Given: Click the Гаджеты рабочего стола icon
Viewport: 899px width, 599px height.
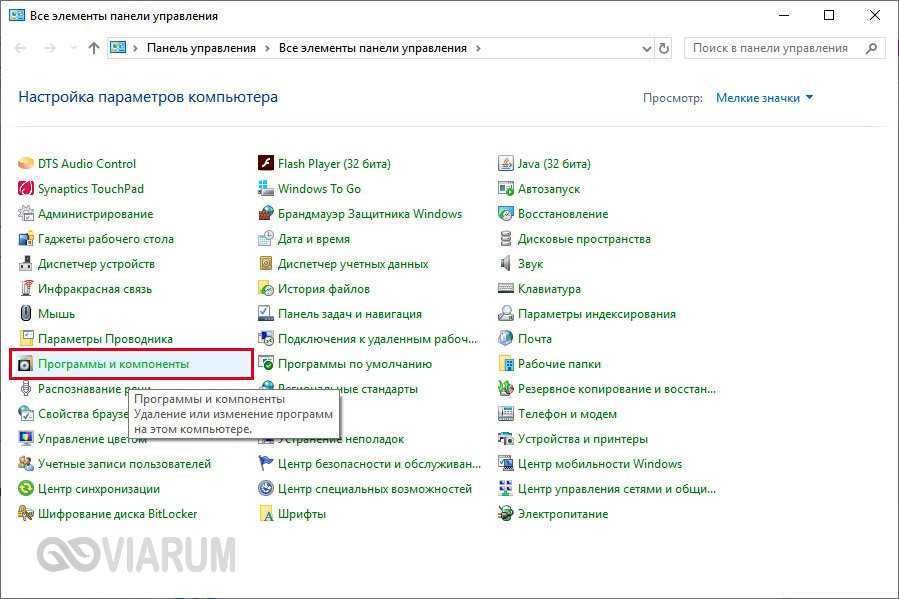Looking at the screenshot, I should pos(26,239).
